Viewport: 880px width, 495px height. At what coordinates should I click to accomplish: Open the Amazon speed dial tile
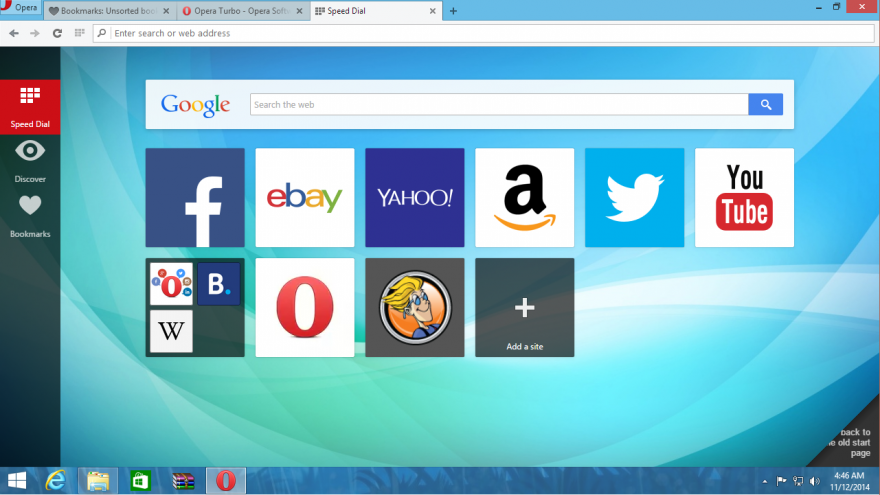[524, 198]
